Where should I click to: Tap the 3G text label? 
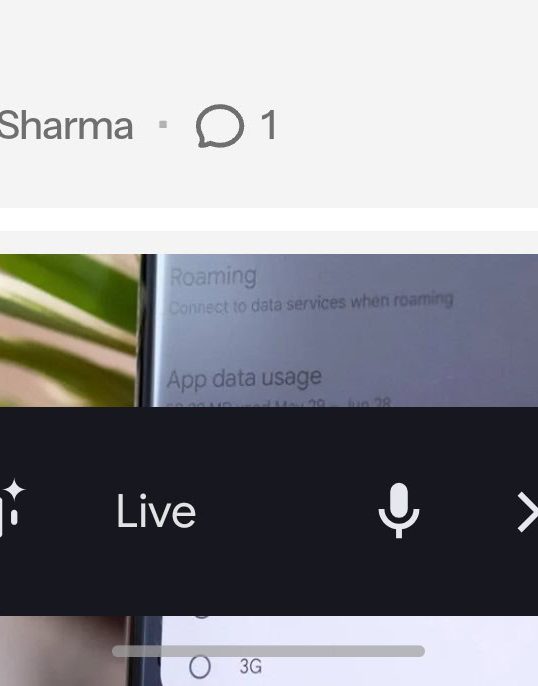pos(251,667)
